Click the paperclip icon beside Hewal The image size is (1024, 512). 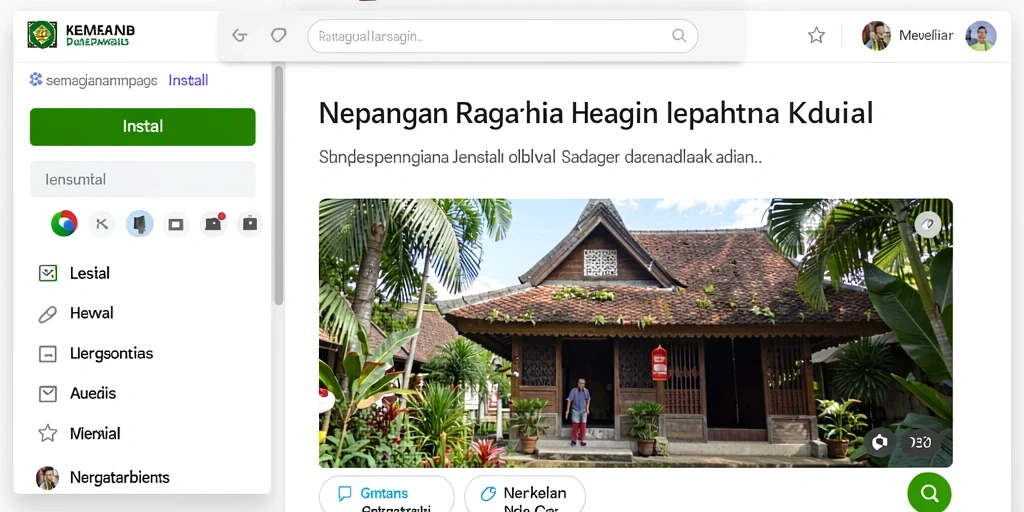[x=48, y=314]
